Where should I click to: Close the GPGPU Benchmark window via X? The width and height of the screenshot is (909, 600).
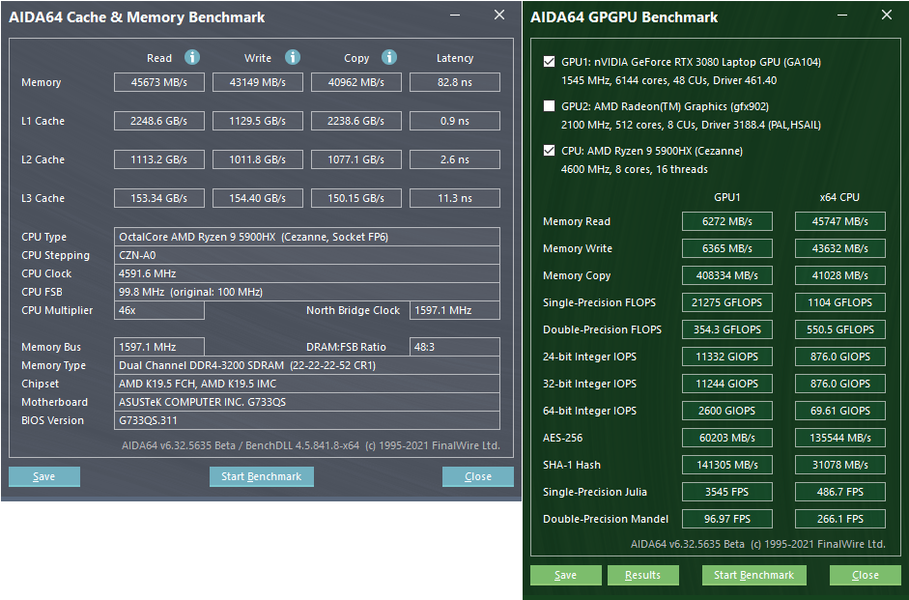(886, 16)
